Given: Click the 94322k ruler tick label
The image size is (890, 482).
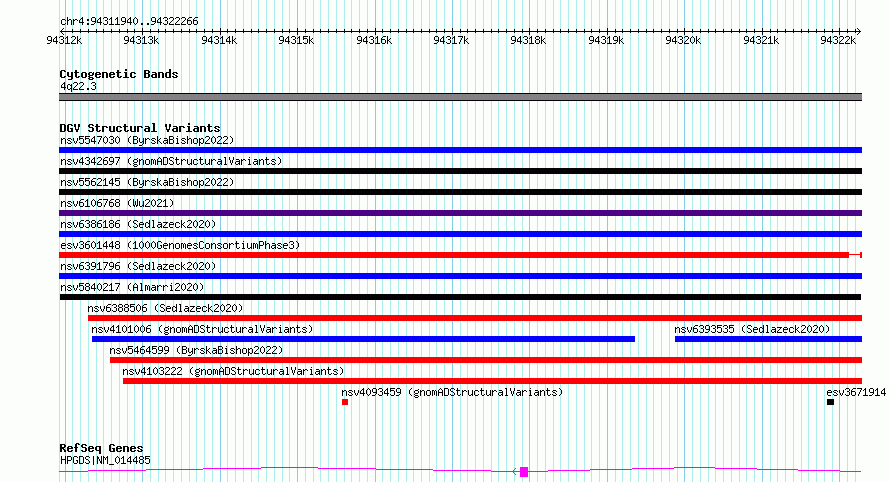Looking at the screenshot, I should tap(838, 40).
